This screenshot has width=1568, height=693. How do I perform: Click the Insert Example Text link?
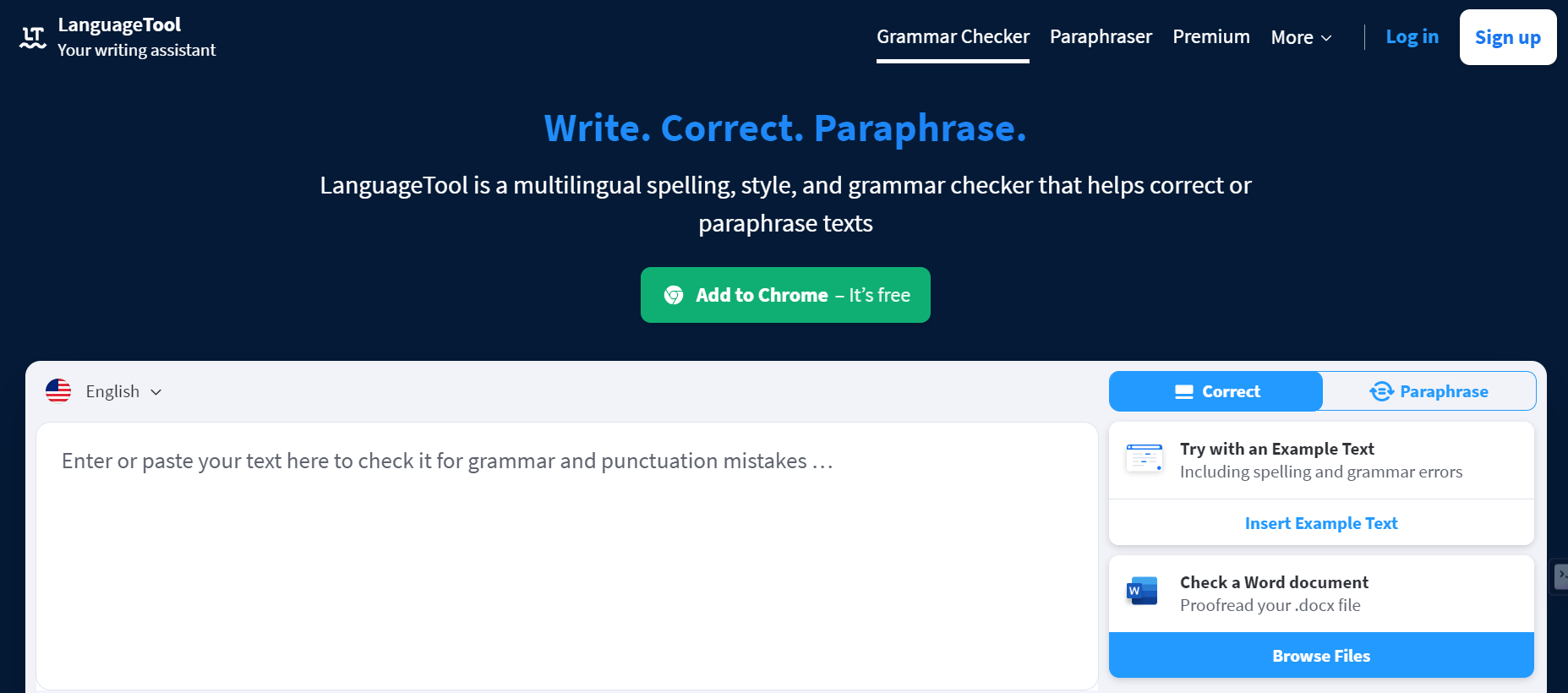click(1320, 522)
